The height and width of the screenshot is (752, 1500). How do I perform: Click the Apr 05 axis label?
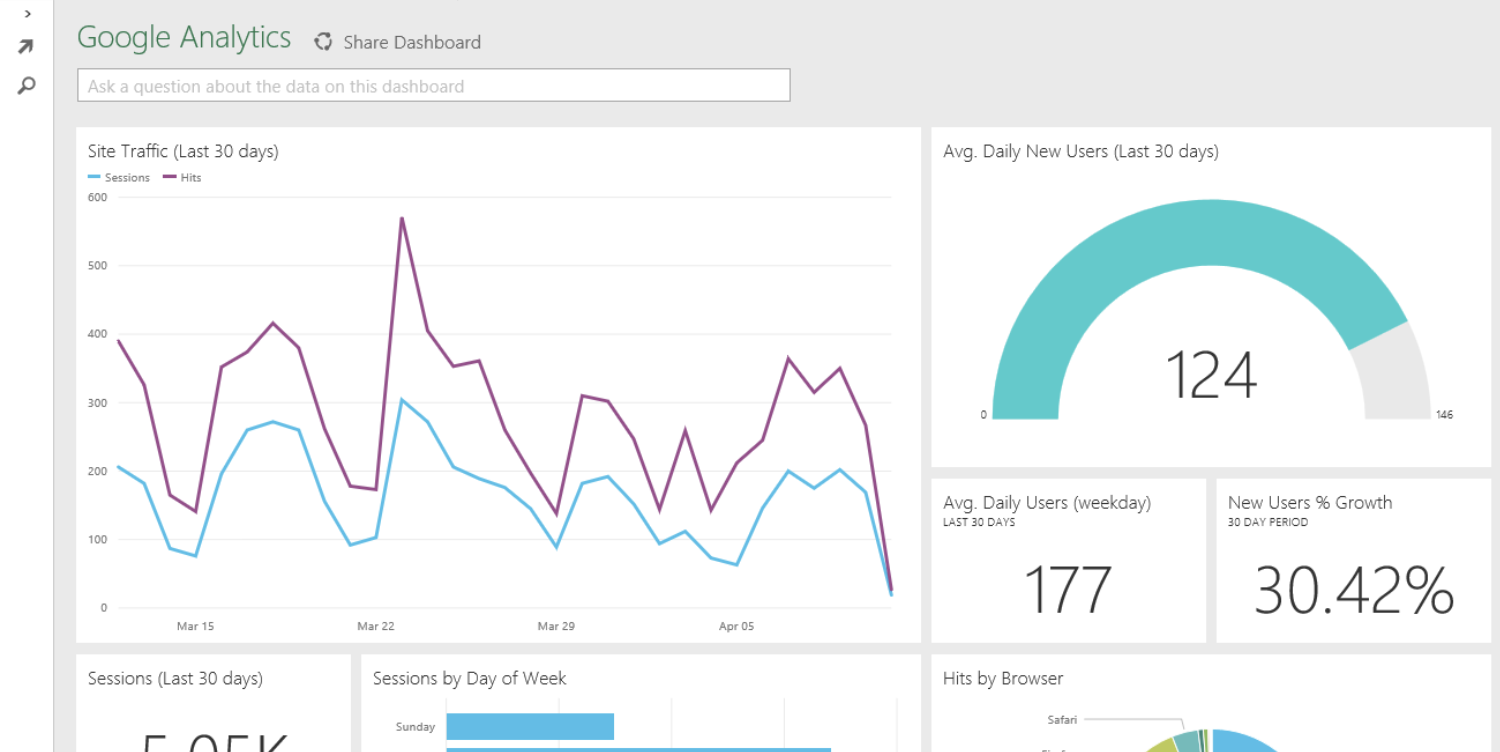pyautogui.click(x=736, y=626)
